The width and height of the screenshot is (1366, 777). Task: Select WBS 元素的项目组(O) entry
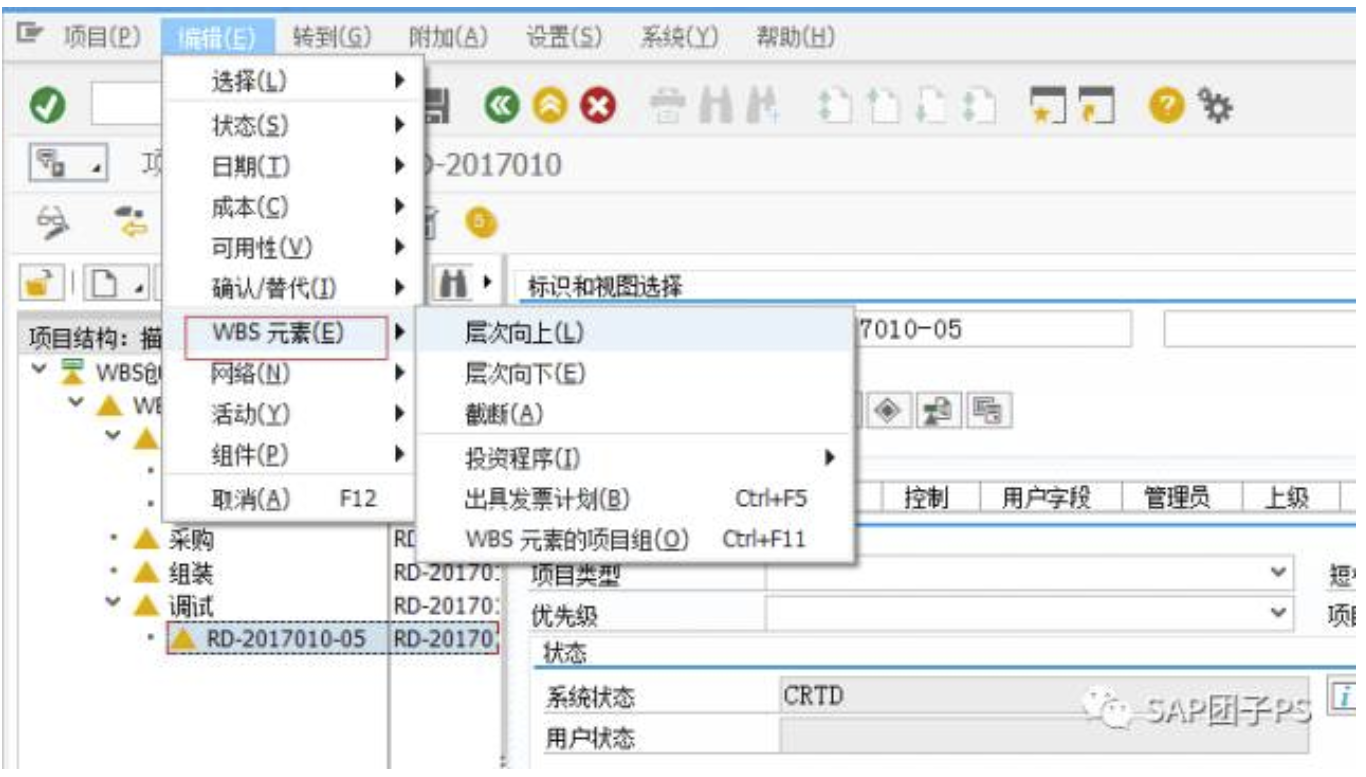[x=634, y=540]
